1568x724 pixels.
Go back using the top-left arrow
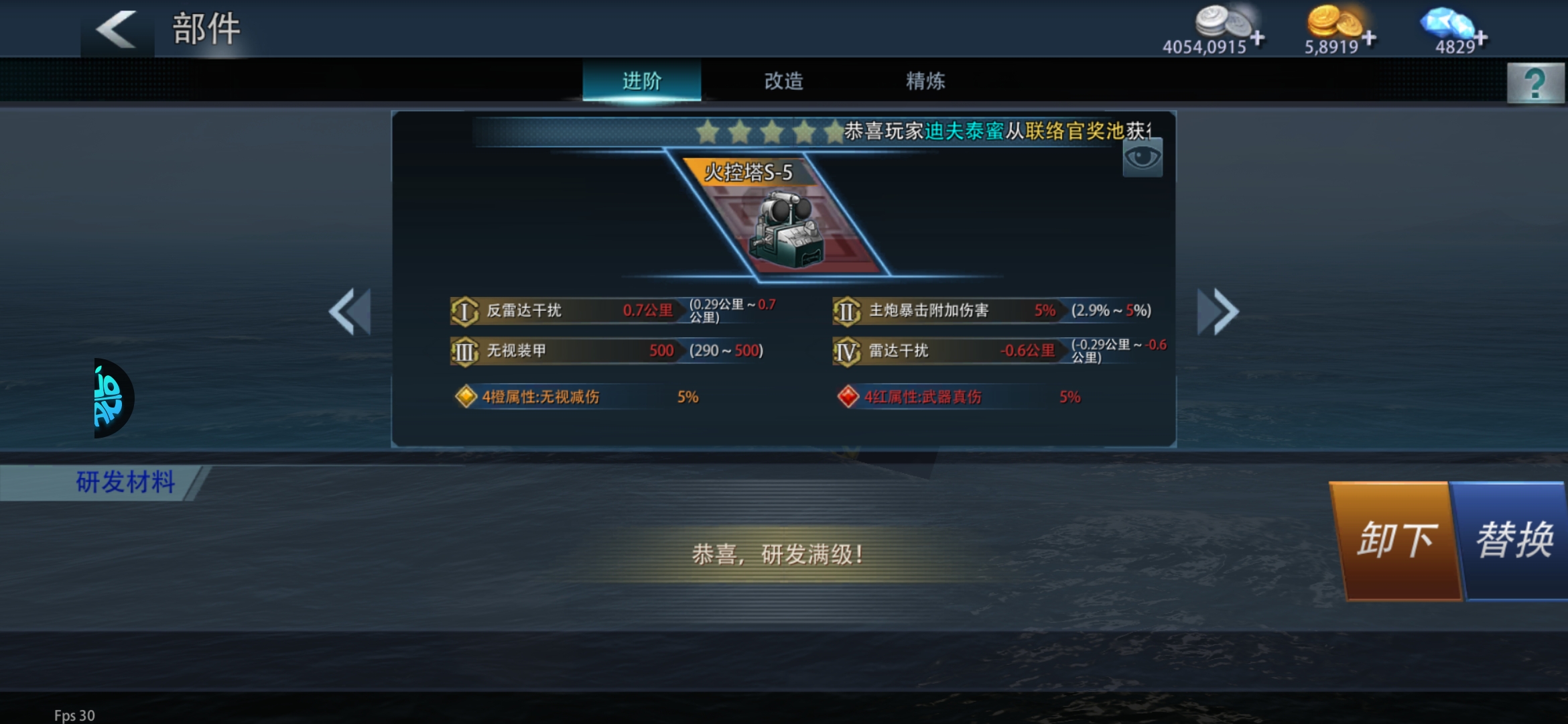pyautogui.click(x=117, y=29)
